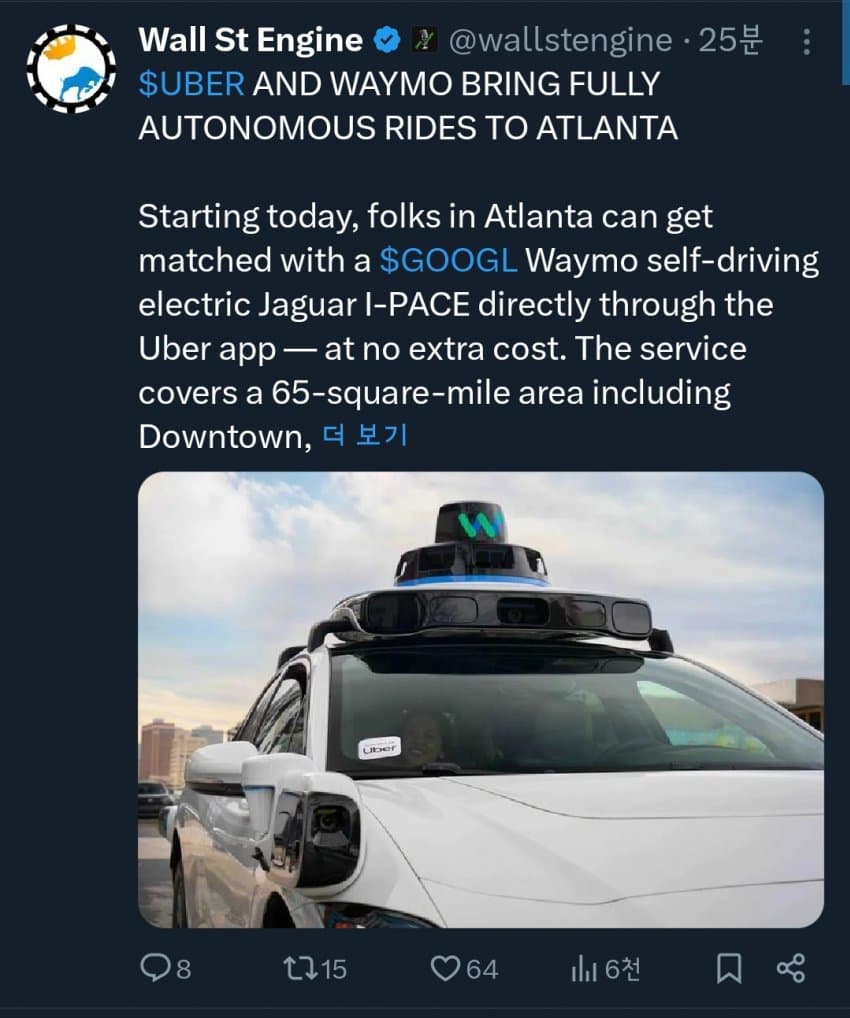850x1018 pixels.
Task: Click the post body text to open the thread
Action: (x=479, y=326)
